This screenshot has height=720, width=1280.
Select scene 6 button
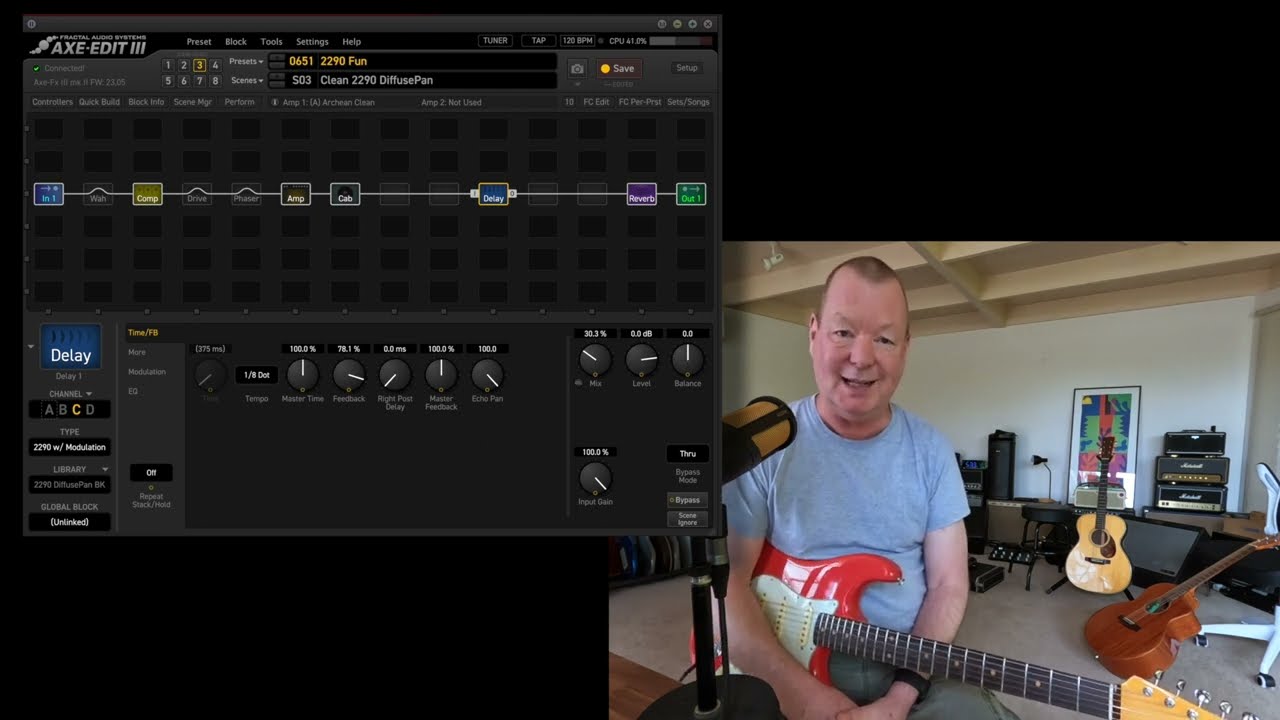click(x=184, y=81)
